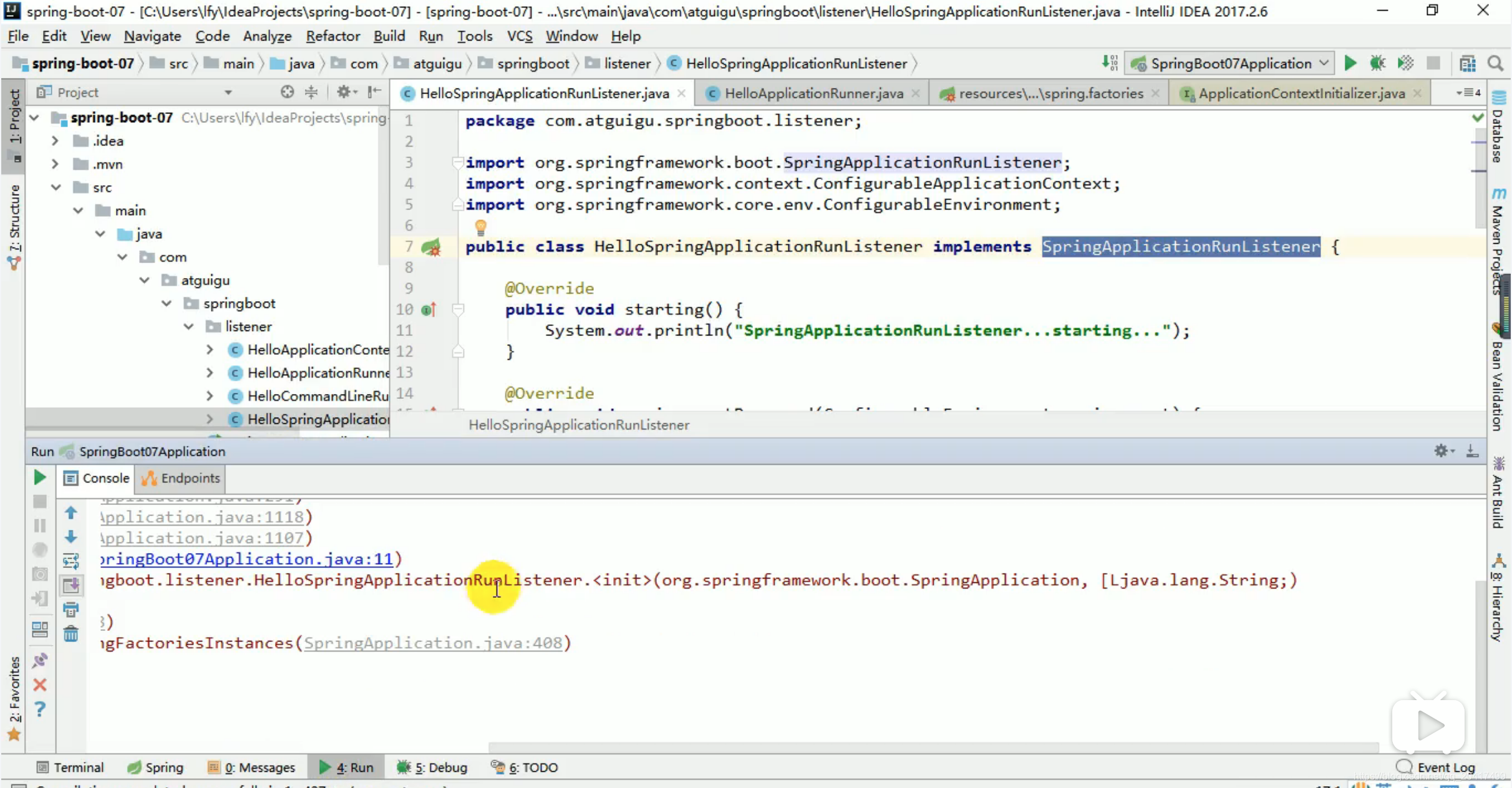Toggle soft-wrap icon in console toolbar

click(x=71, y=560)
